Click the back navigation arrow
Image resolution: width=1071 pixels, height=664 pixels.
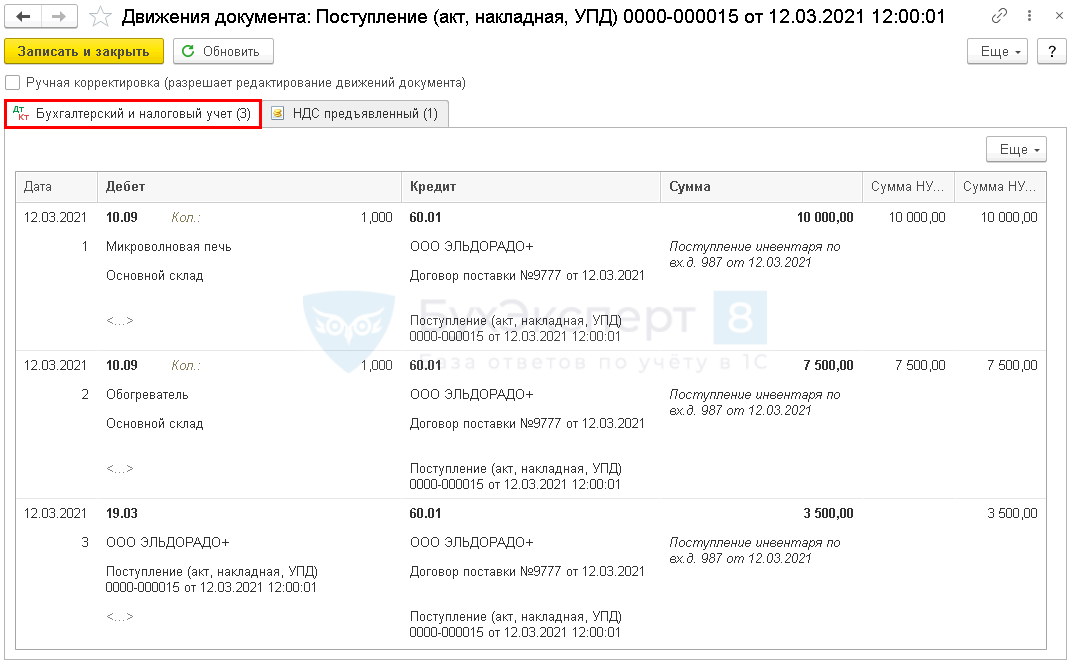point(25,17)
